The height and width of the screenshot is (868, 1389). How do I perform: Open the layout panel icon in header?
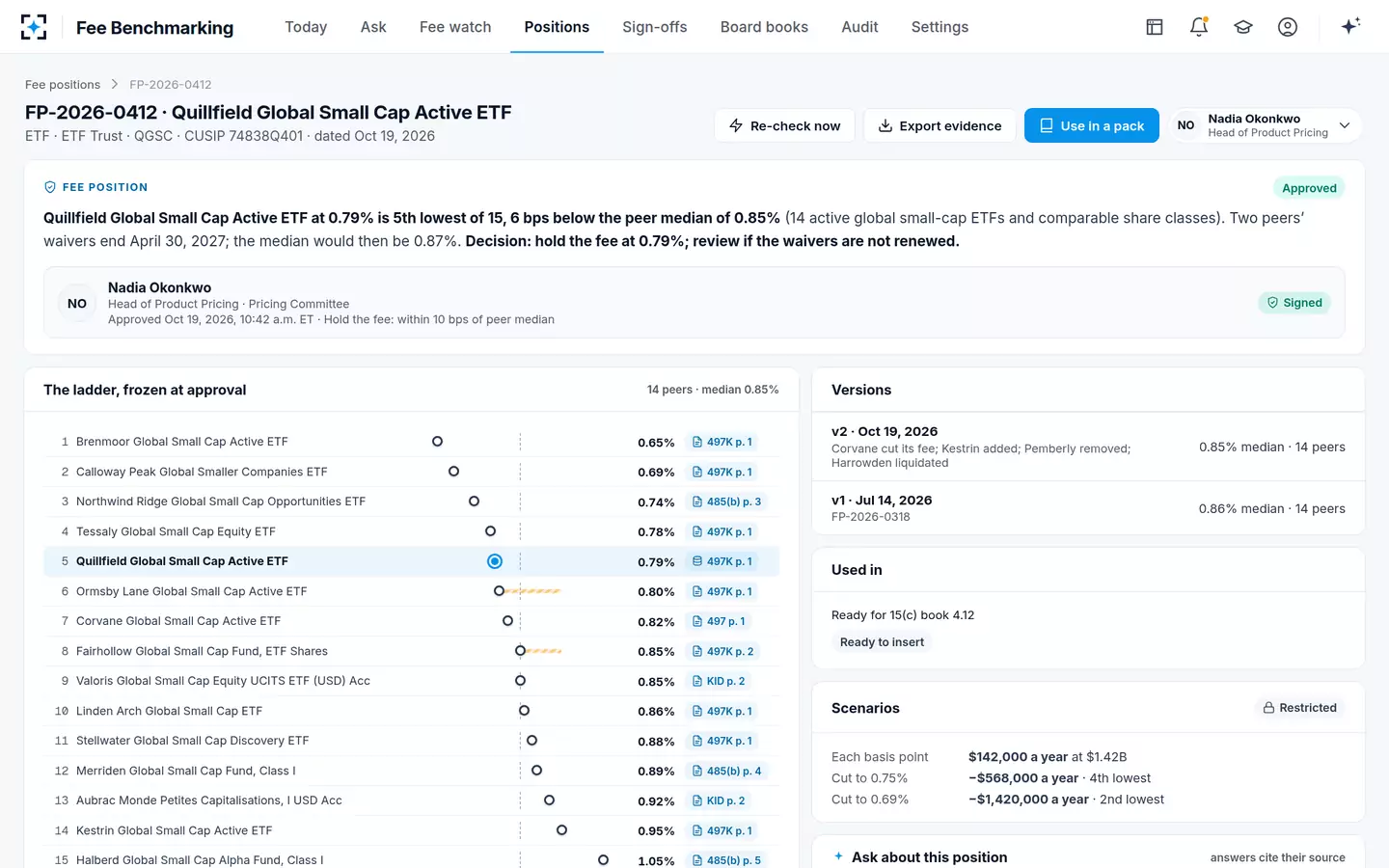pos(1155,27)
